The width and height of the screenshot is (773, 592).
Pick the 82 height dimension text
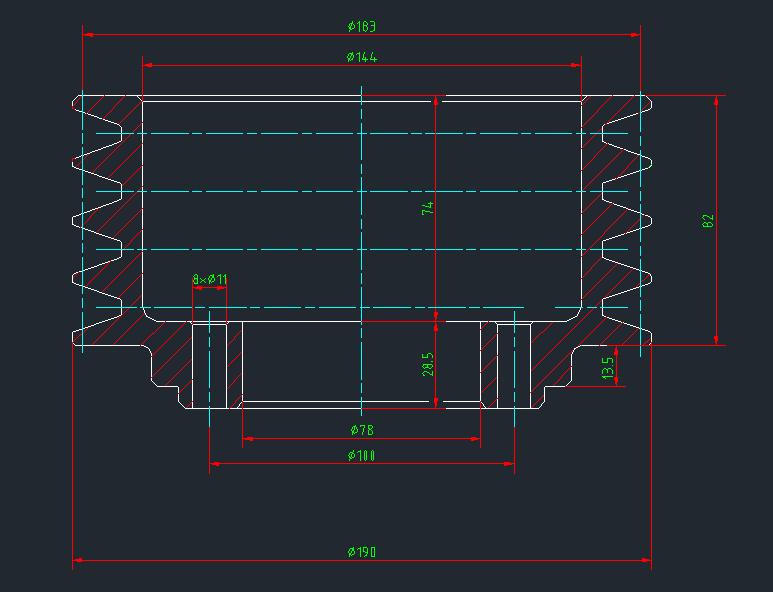pyautogui.click(x=708, y=221)
